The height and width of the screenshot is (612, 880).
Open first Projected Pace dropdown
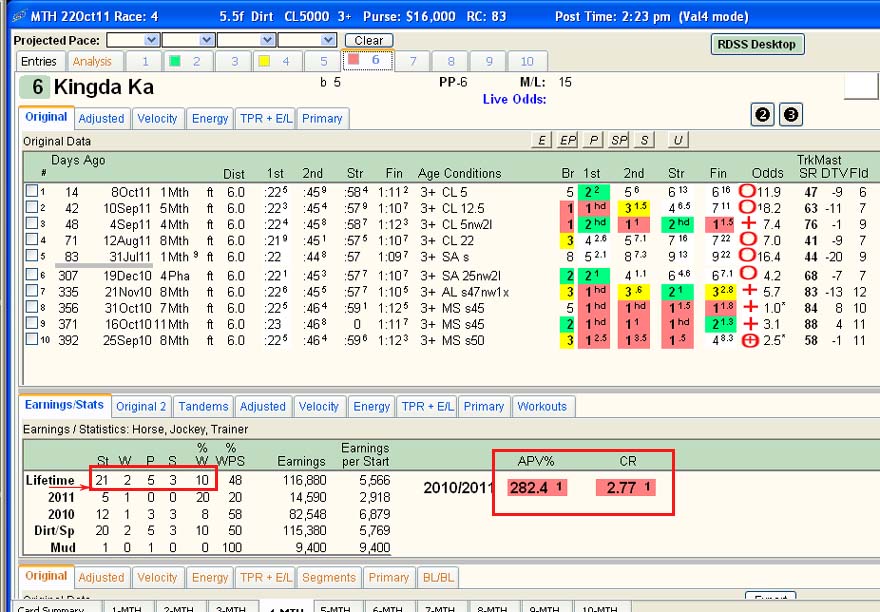(x=150, y=40)
